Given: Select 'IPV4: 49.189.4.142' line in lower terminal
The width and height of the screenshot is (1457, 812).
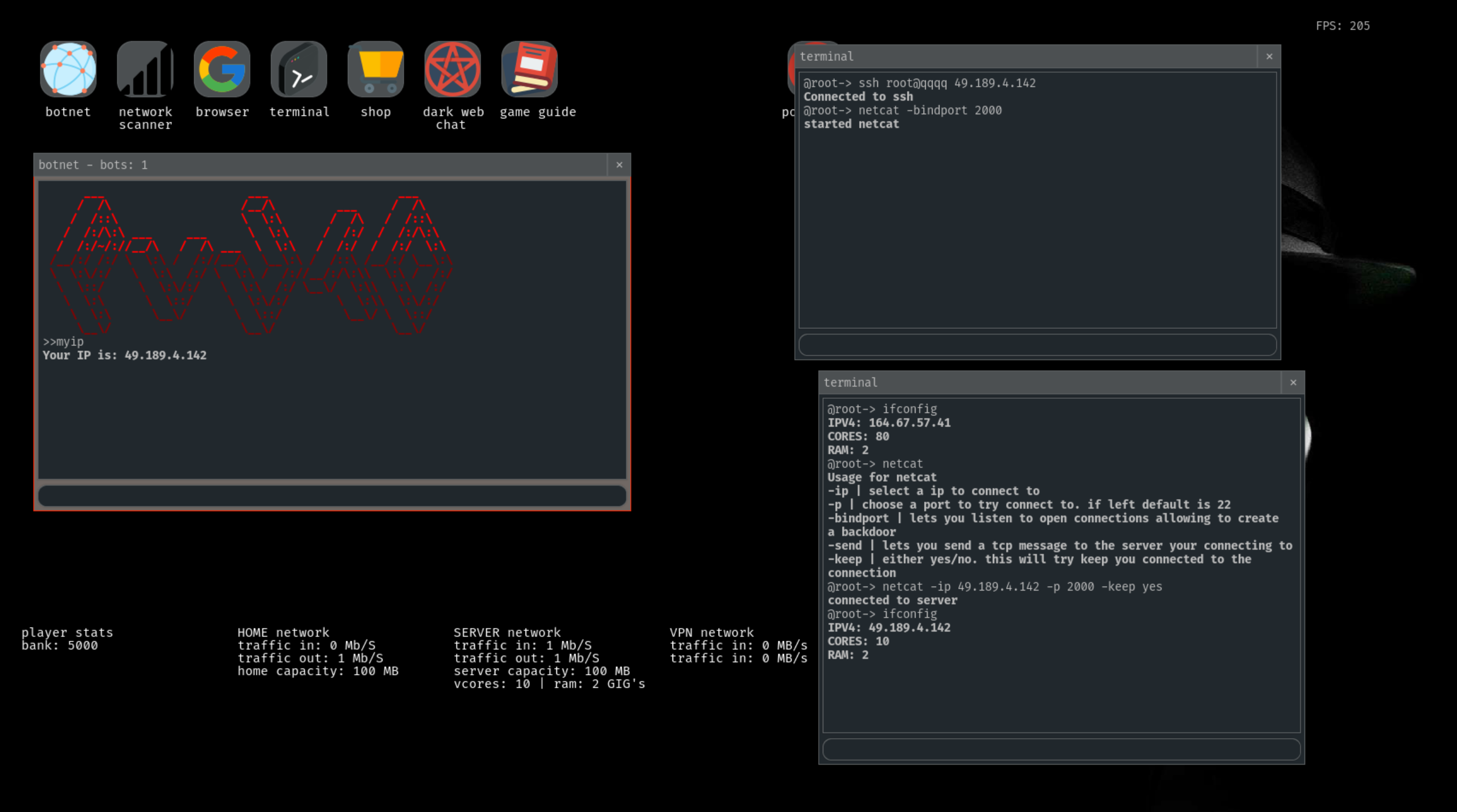Looking at the screenshot, I should tap(889, 628).
